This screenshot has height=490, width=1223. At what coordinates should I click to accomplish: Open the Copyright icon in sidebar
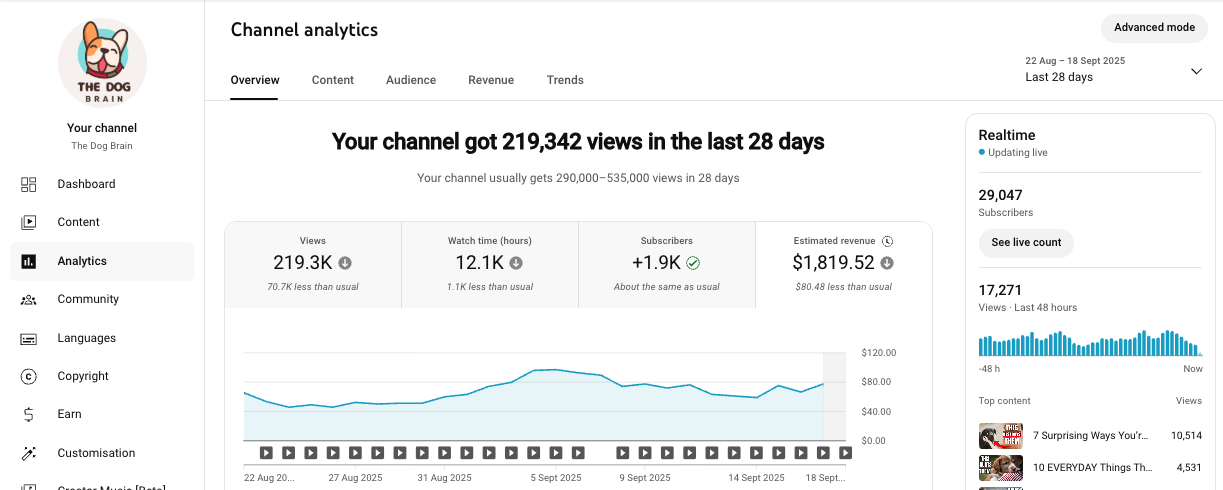[x=29, y=376]
